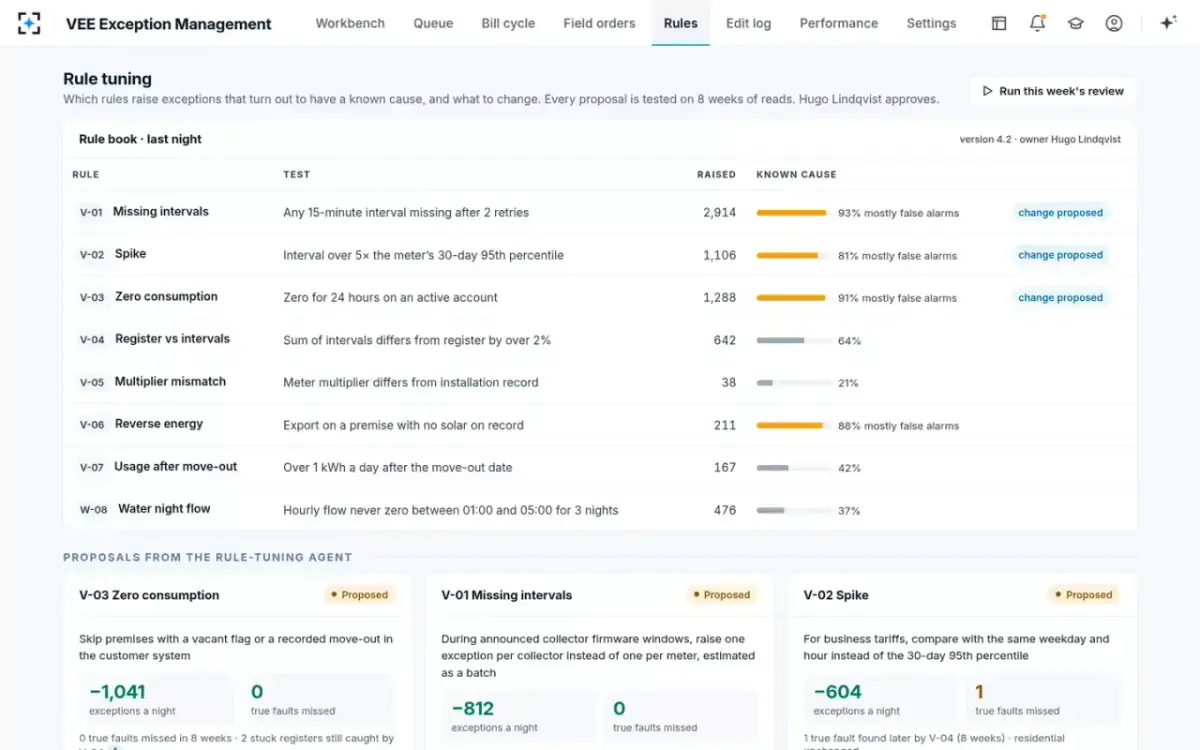This screenshot has height=750, width=1200.
Task: Click the VEE Exception Management title
Action: click(169, 24)
